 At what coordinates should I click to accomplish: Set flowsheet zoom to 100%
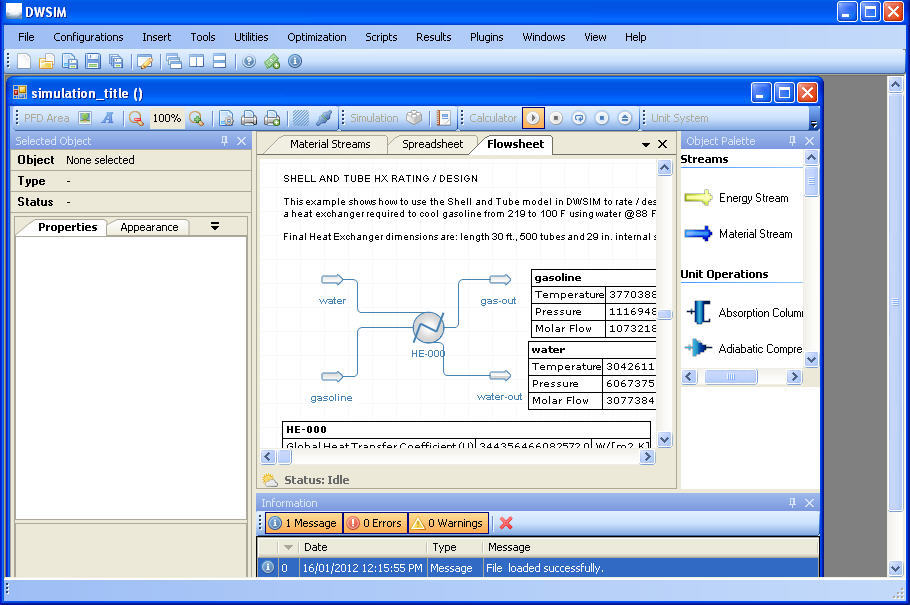tap(167, 118)
